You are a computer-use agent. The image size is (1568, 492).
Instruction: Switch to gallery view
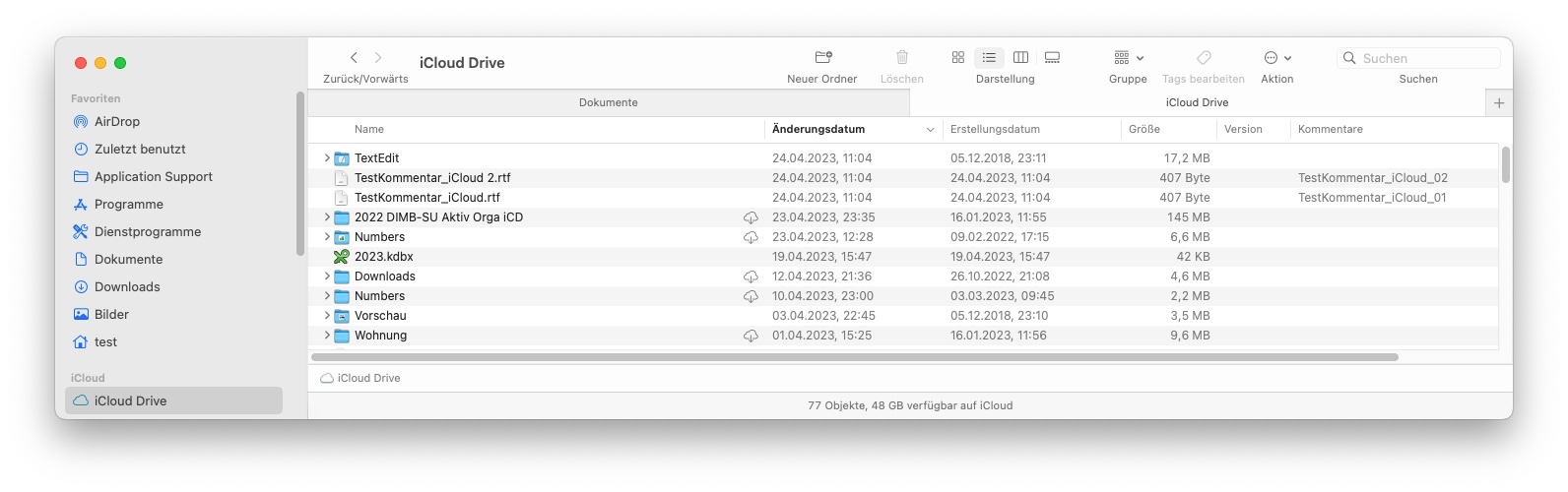pyautogui.click(x=1052, y=58)
